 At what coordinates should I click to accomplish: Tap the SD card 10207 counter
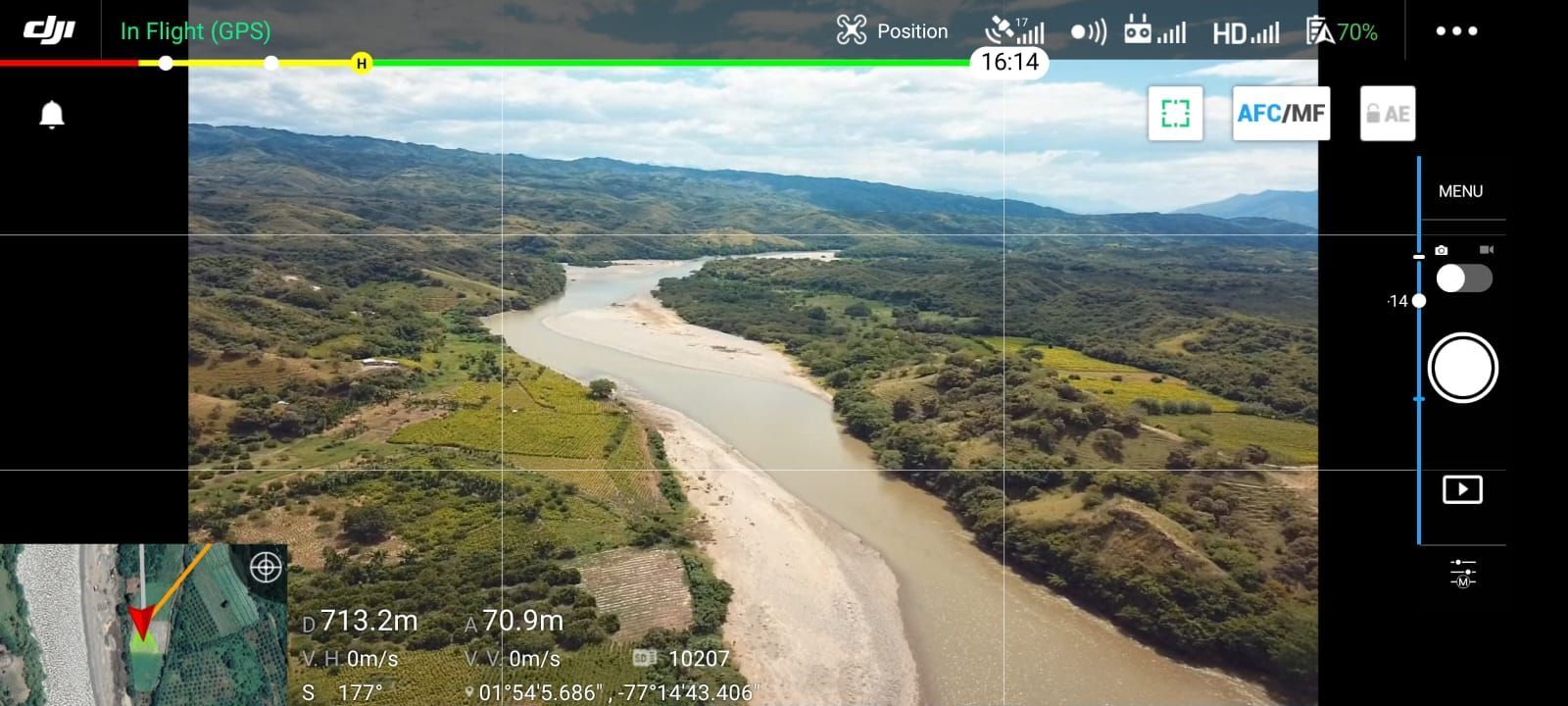tap(681, 659)
